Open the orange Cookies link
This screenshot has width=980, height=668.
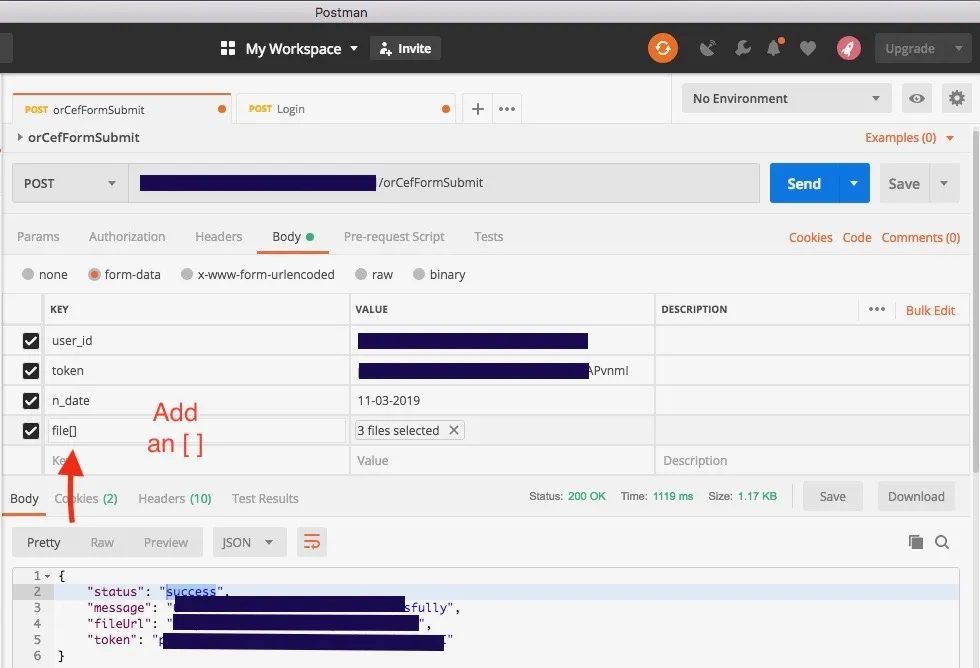point(810,237)
